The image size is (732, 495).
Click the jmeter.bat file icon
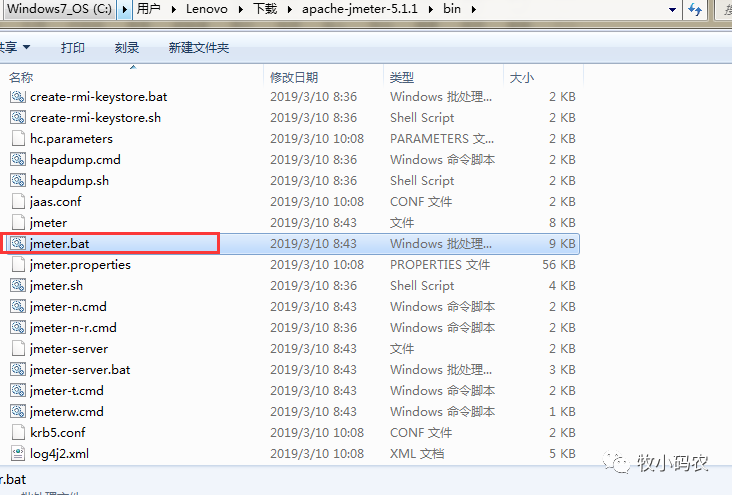18,244
